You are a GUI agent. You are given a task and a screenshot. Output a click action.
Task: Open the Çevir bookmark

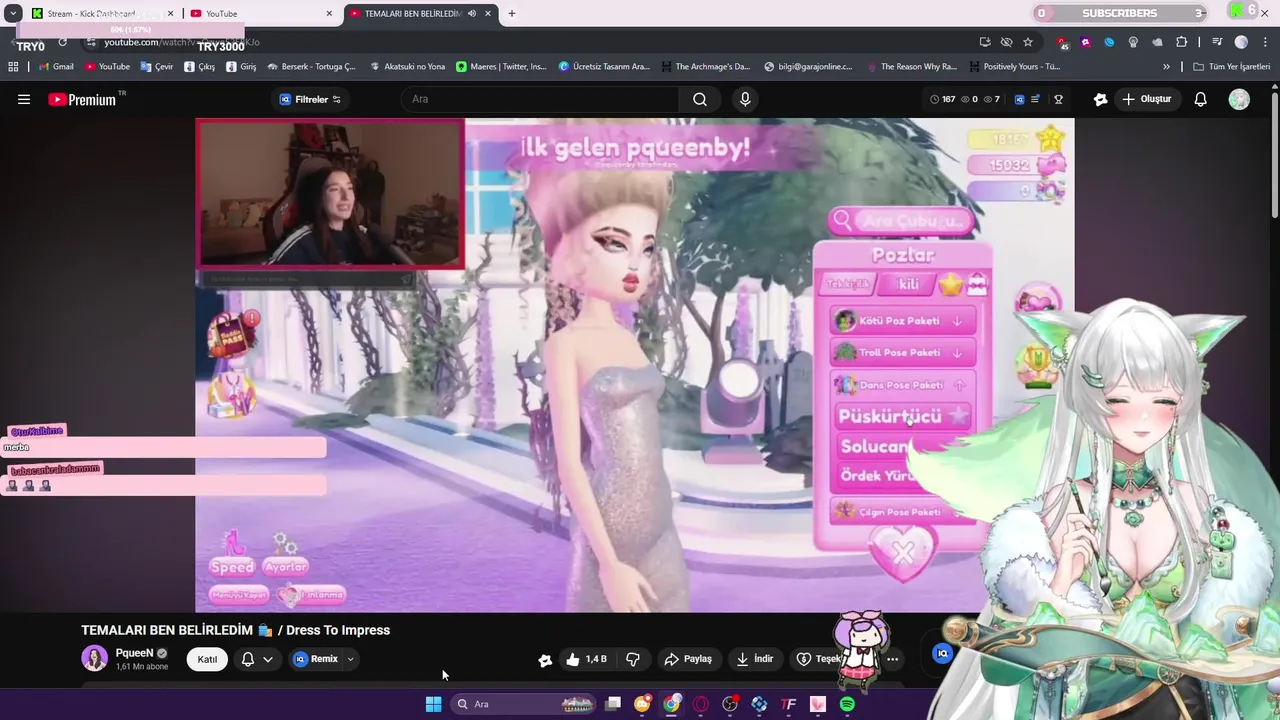[157, 67]
